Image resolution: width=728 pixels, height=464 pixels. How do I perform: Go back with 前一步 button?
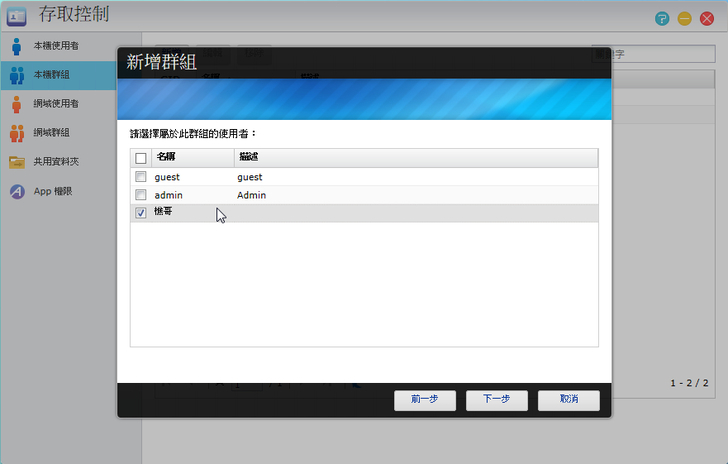click(425, 400)
